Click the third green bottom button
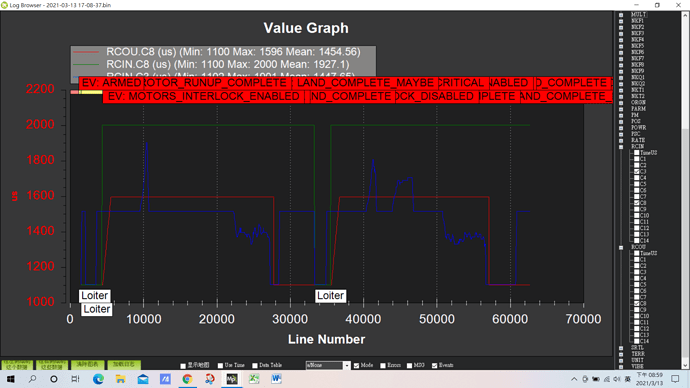Screen dimensions: 690x388 [x=88, y=365]
